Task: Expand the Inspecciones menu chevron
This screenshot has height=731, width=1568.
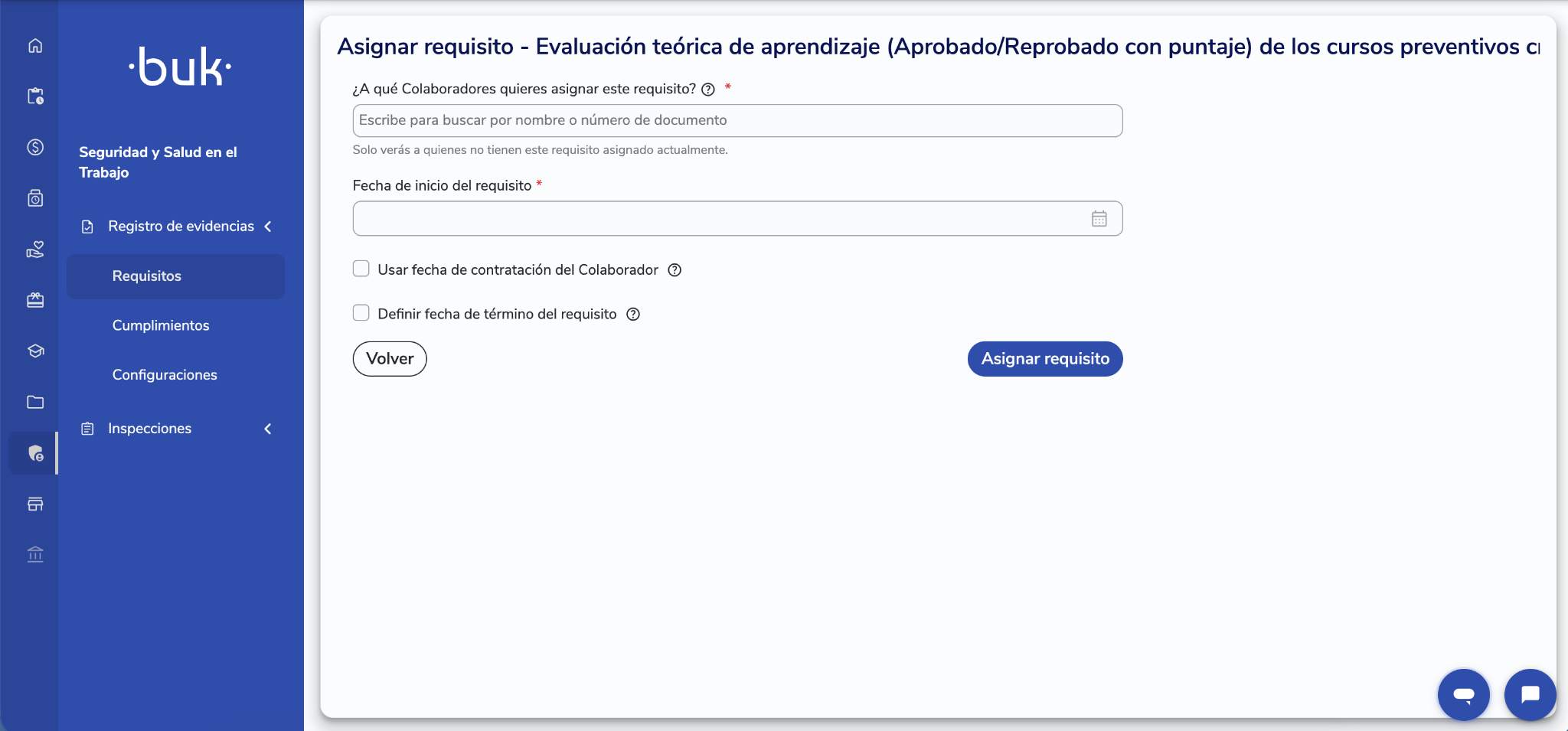Action: [x=268, y=429]
